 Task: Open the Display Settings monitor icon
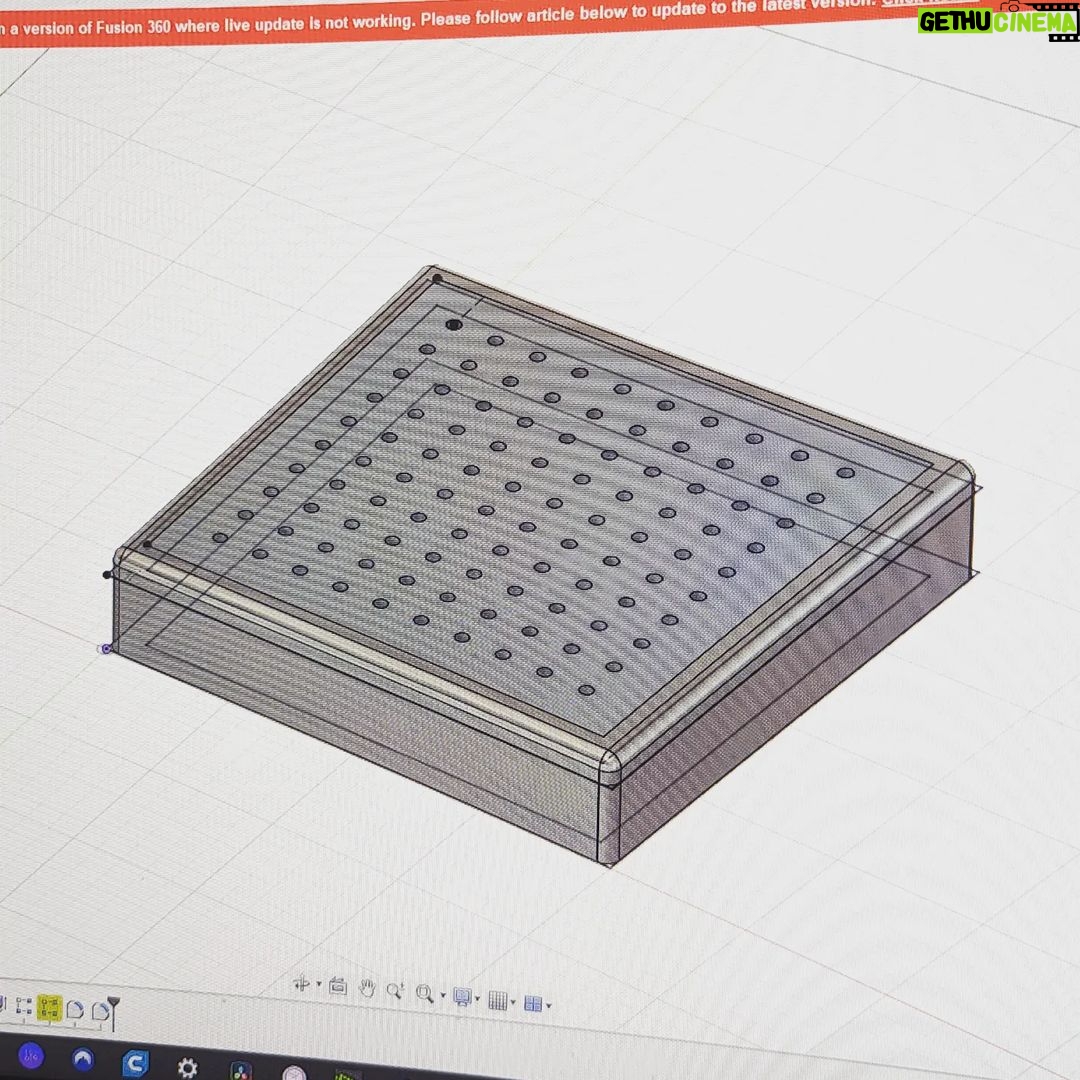click(x=462, y=997)
